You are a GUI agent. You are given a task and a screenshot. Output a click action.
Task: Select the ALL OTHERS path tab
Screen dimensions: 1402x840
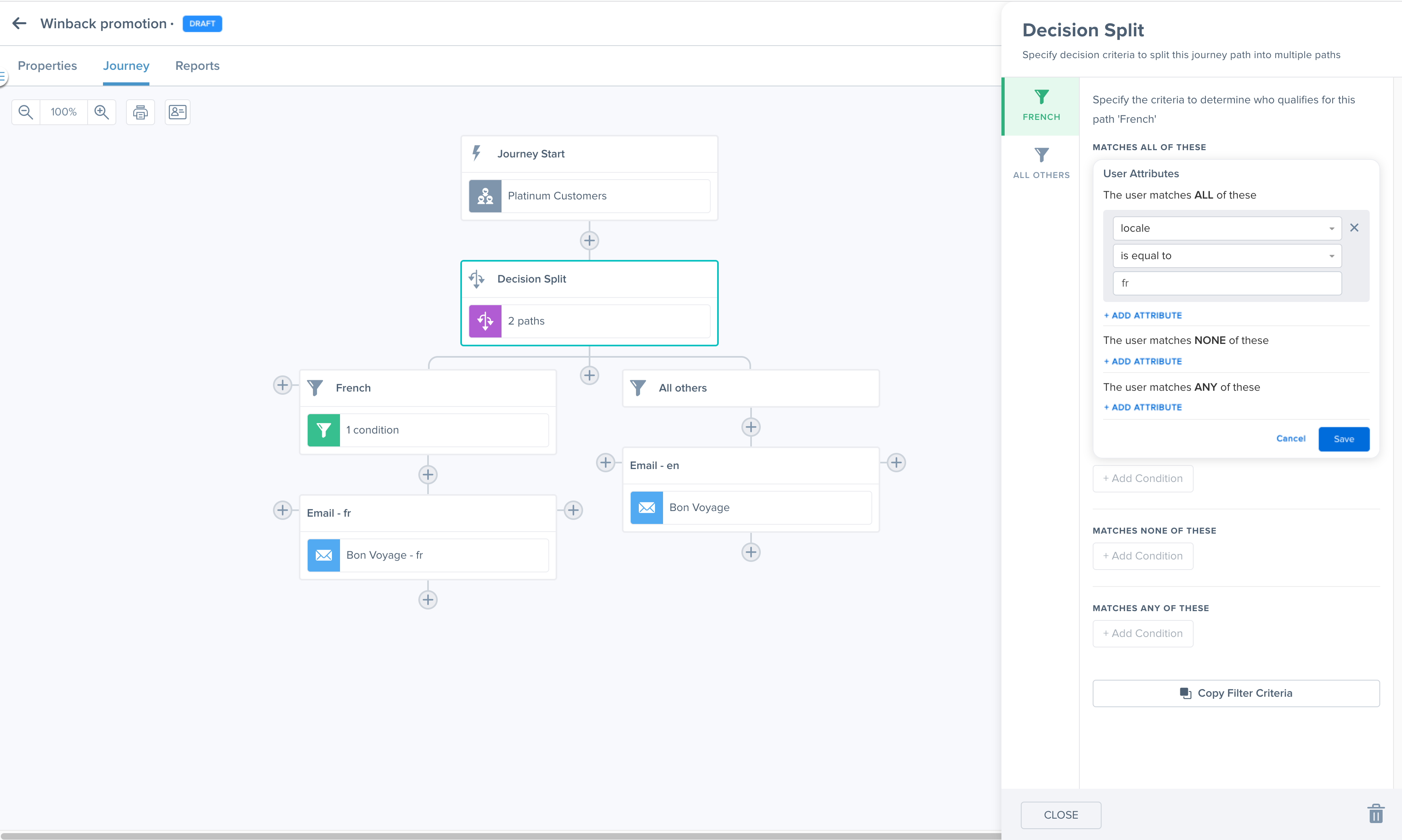coord(1041,163)
